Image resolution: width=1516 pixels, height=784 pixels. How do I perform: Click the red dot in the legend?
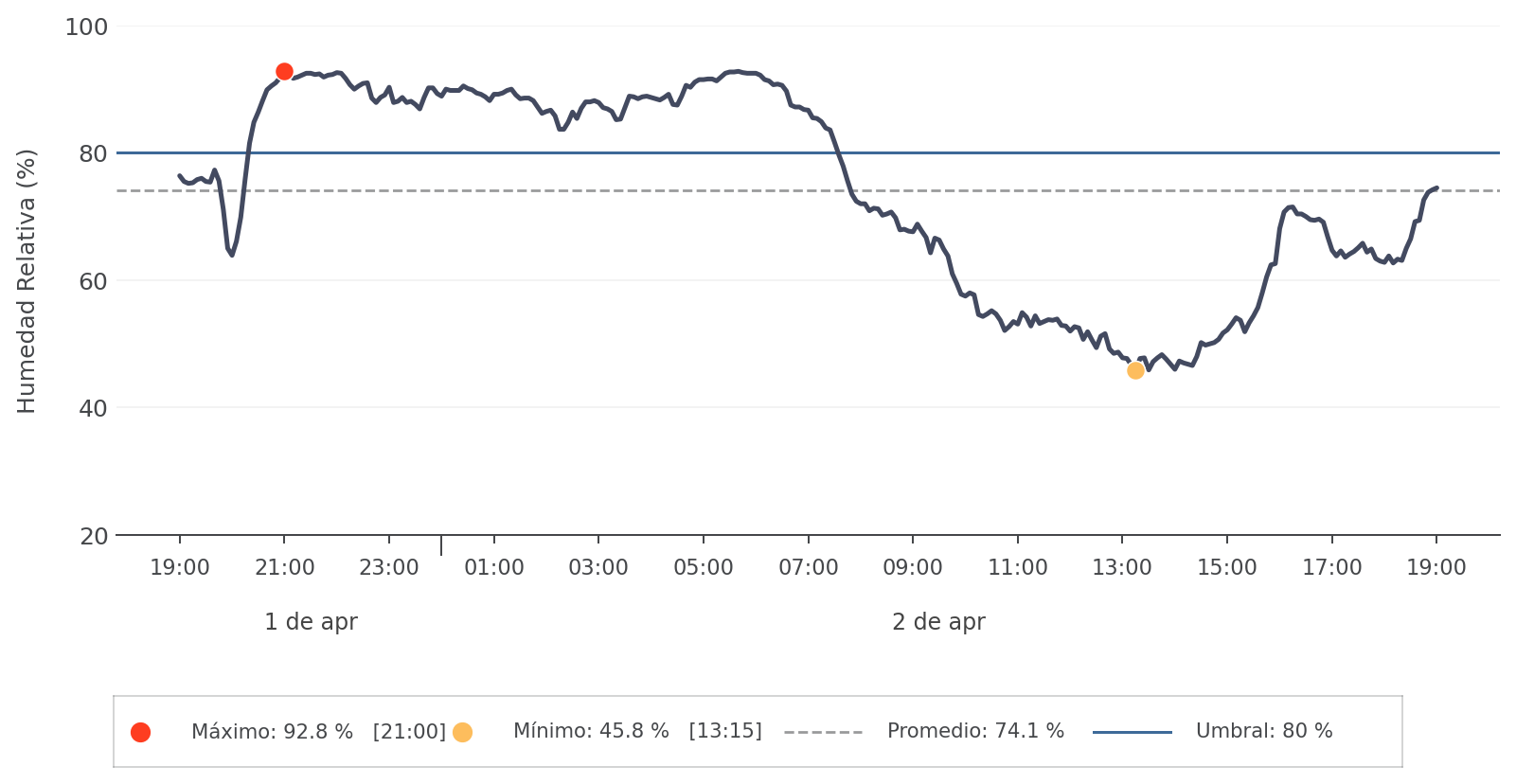(140, 732)
